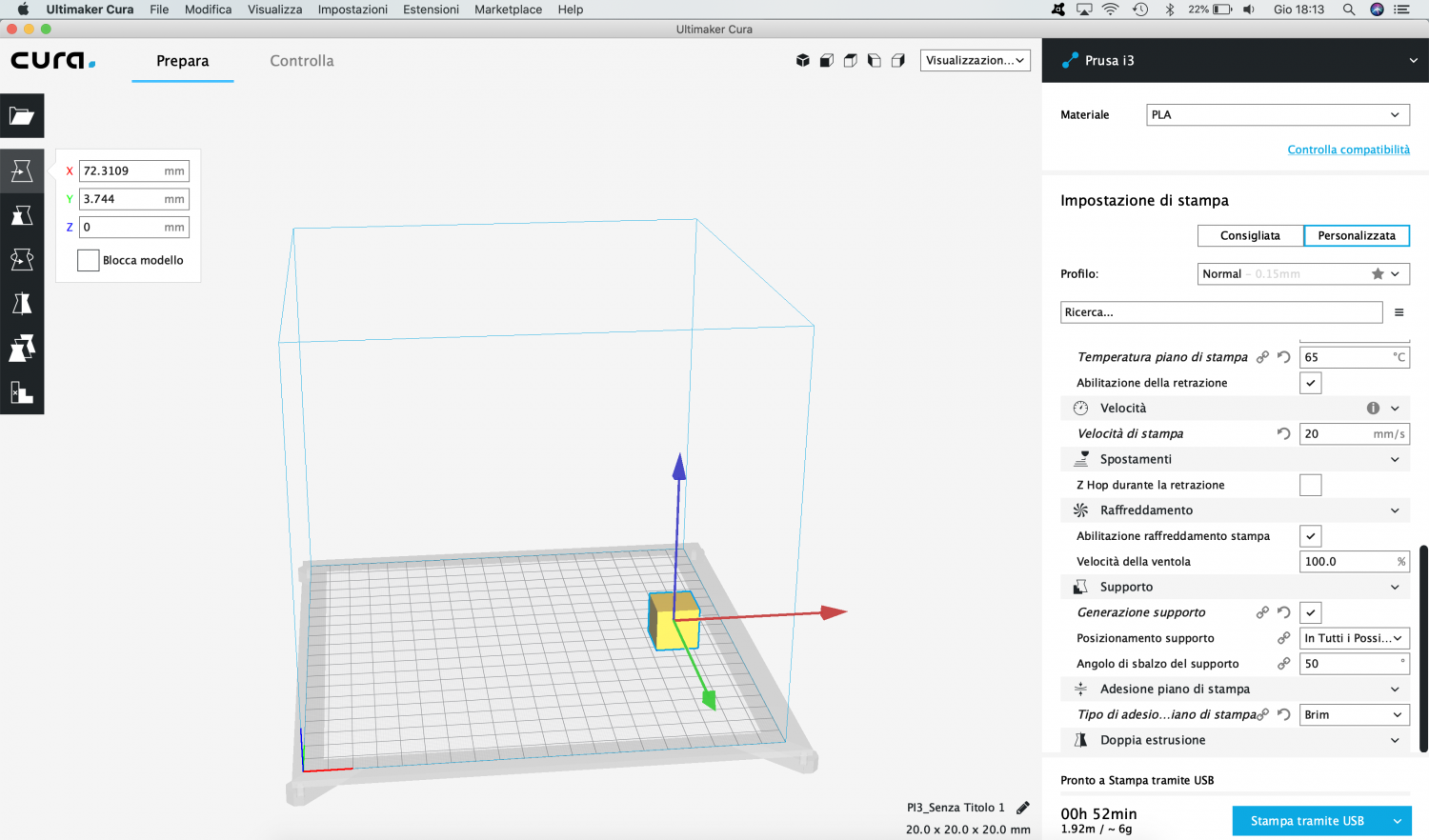
Task: Expand the Doppia estrusione section
Action: tap(1235, 740)
